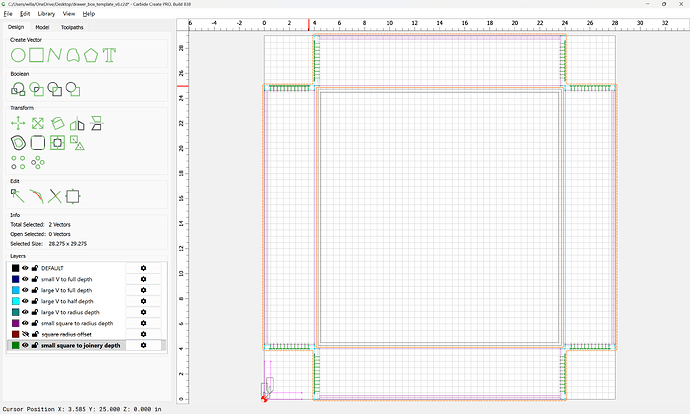
Task: Activate the Text vector tool
Action: (110, 54)
